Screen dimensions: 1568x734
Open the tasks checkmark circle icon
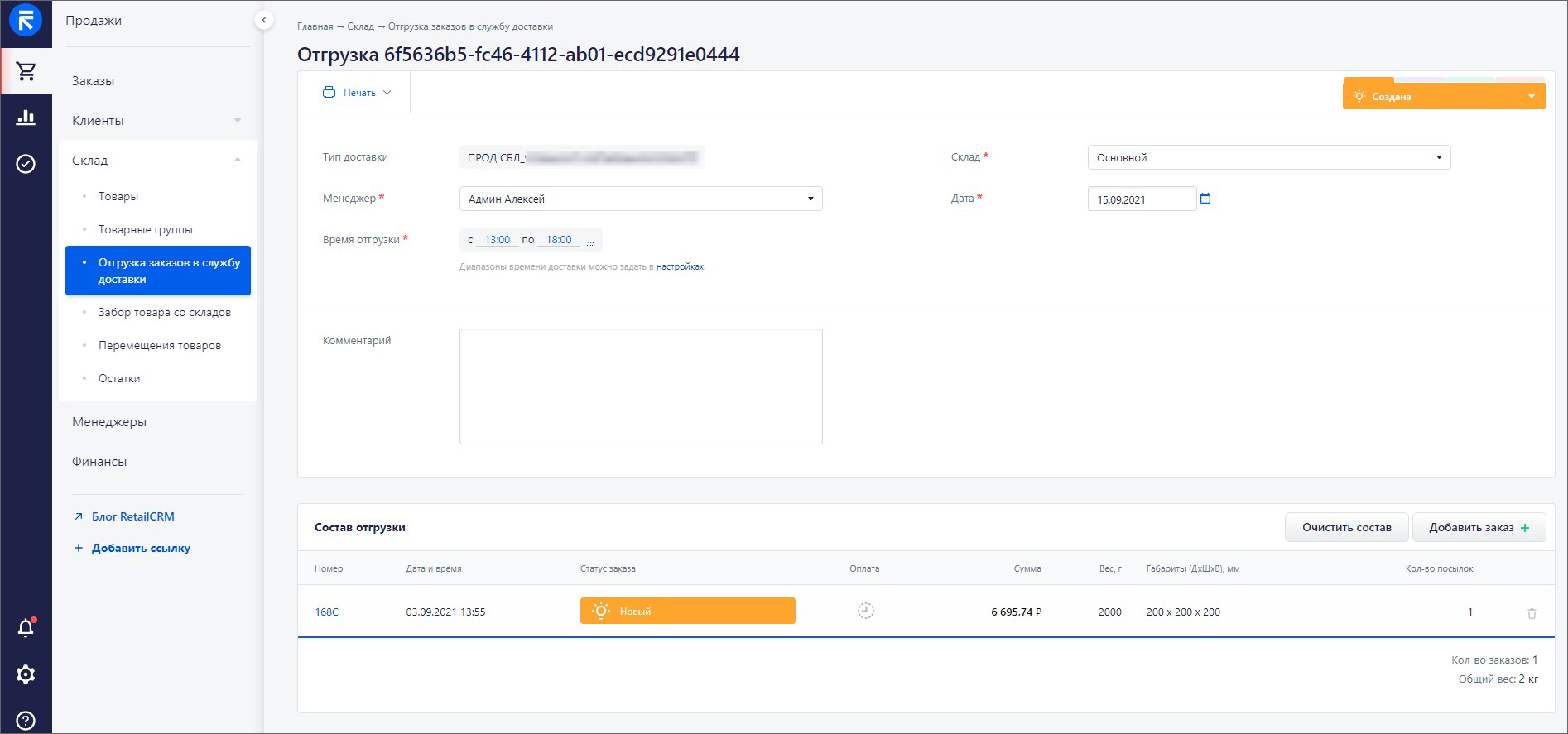pos(26,164)
